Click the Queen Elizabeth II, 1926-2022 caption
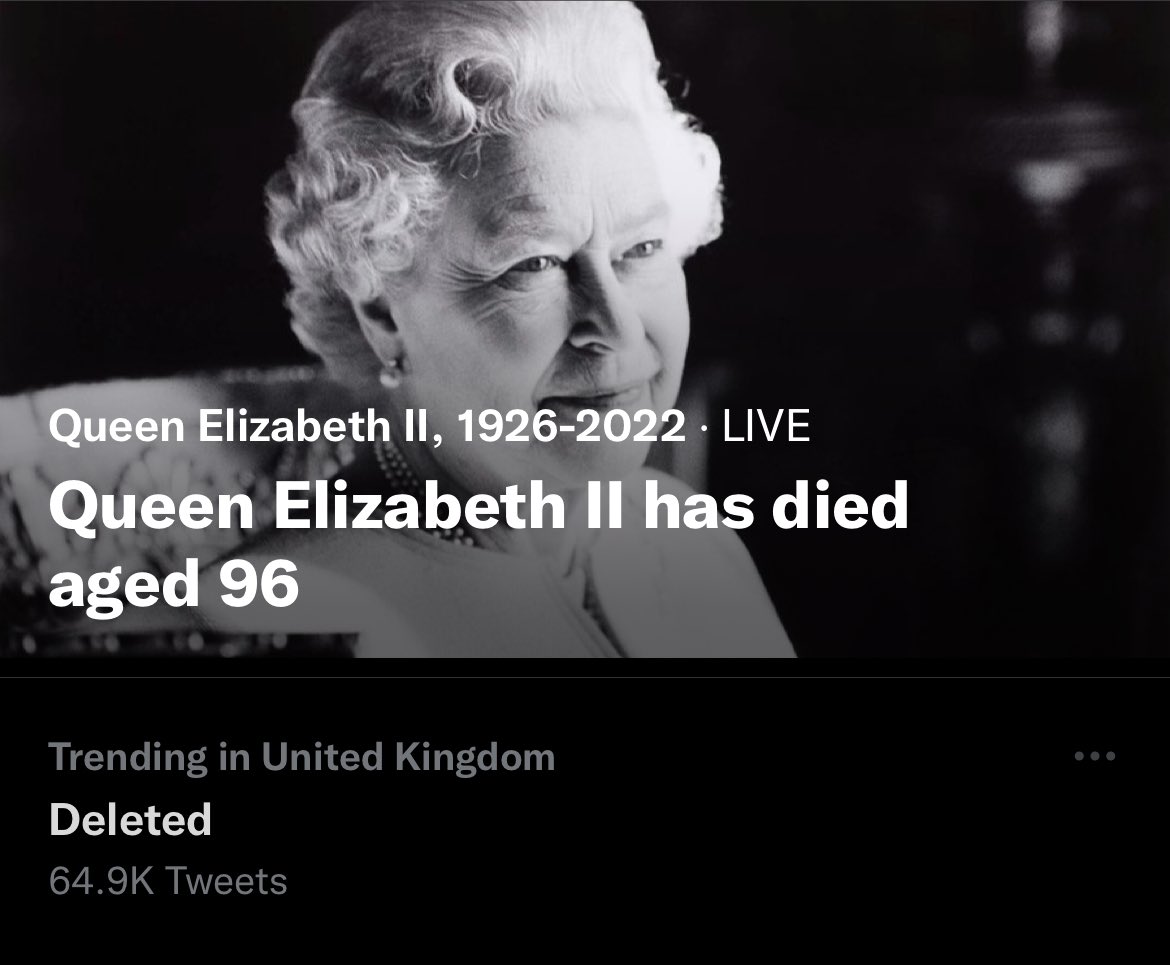 [x=367, y=428]
